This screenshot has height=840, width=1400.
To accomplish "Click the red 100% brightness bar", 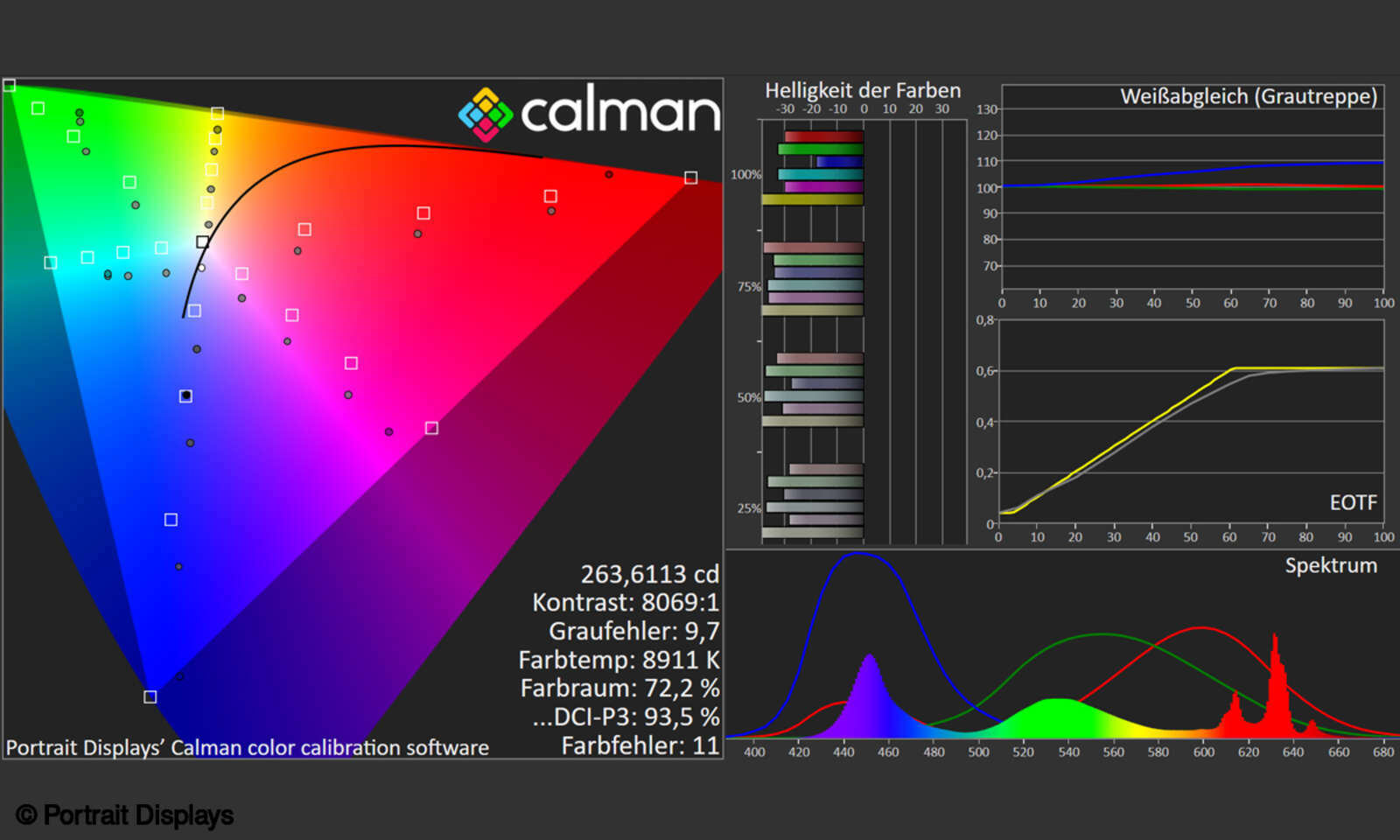I will 823,136.
